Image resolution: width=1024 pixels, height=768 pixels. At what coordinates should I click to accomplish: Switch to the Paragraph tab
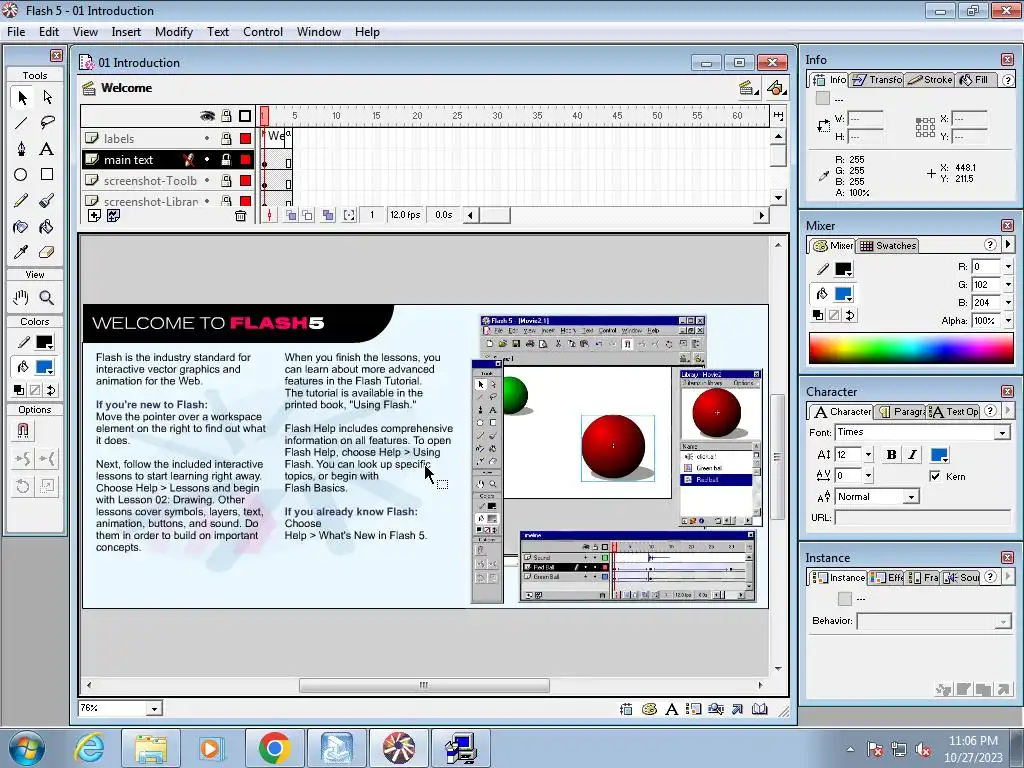tap(901, 411)
